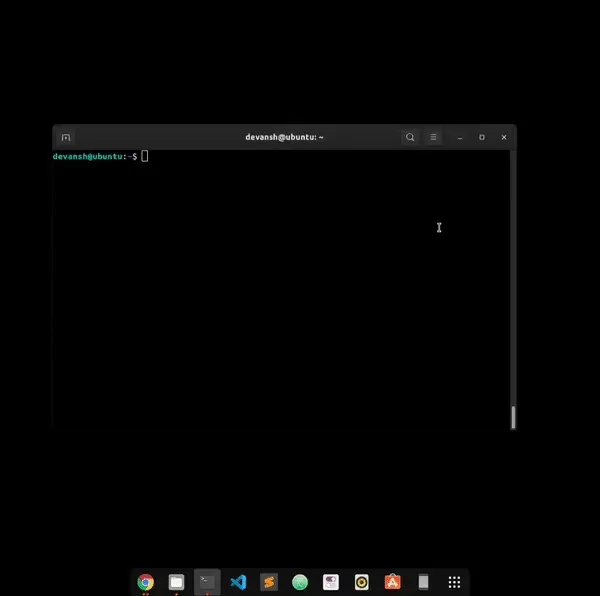
Task: Open the Tweaks app with toggle icon
Action: coord(331,582)
